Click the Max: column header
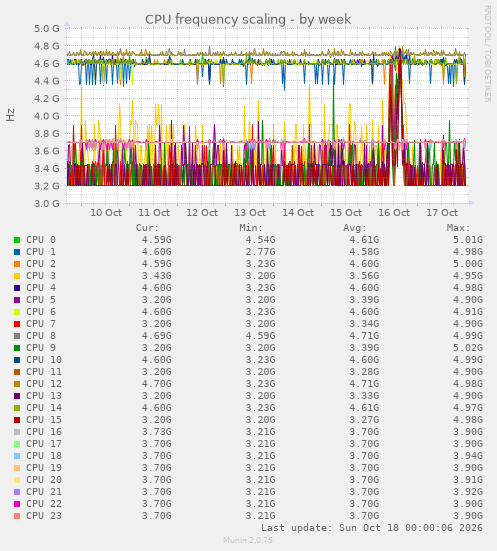The height and width of the screenshot is (551, 497). (459, 228)
